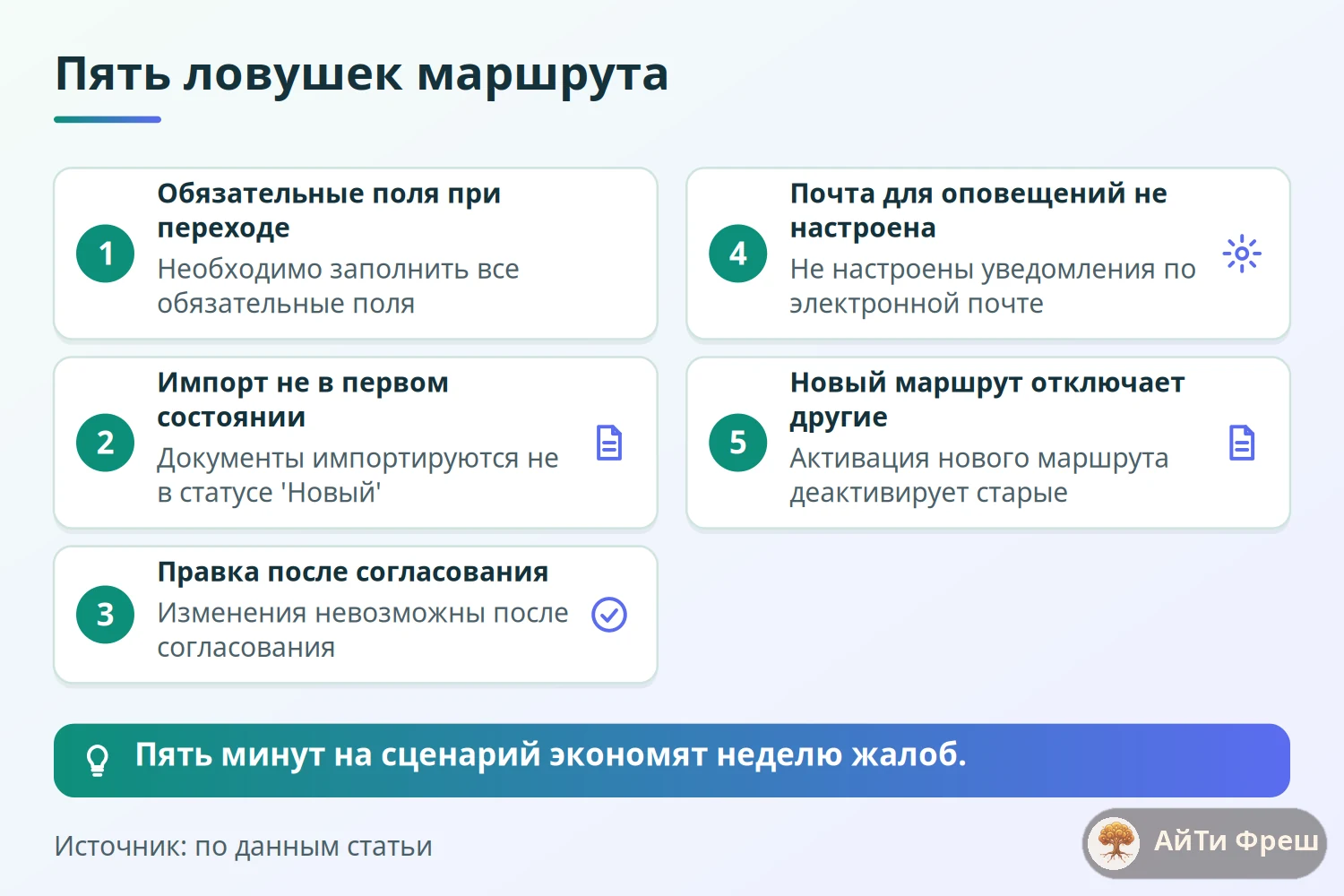1344x896 pixels.
Task: Click the title Обязательные поля при переходе
Action: (x=329, y=211)
